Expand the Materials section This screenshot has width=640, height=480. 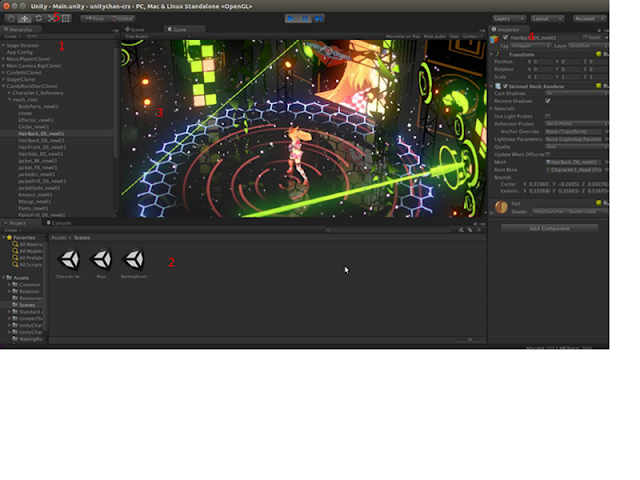click(491, 109)
